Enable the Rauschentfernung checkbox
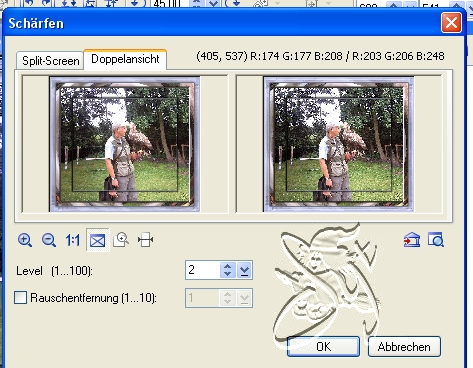 click(20, 297)
